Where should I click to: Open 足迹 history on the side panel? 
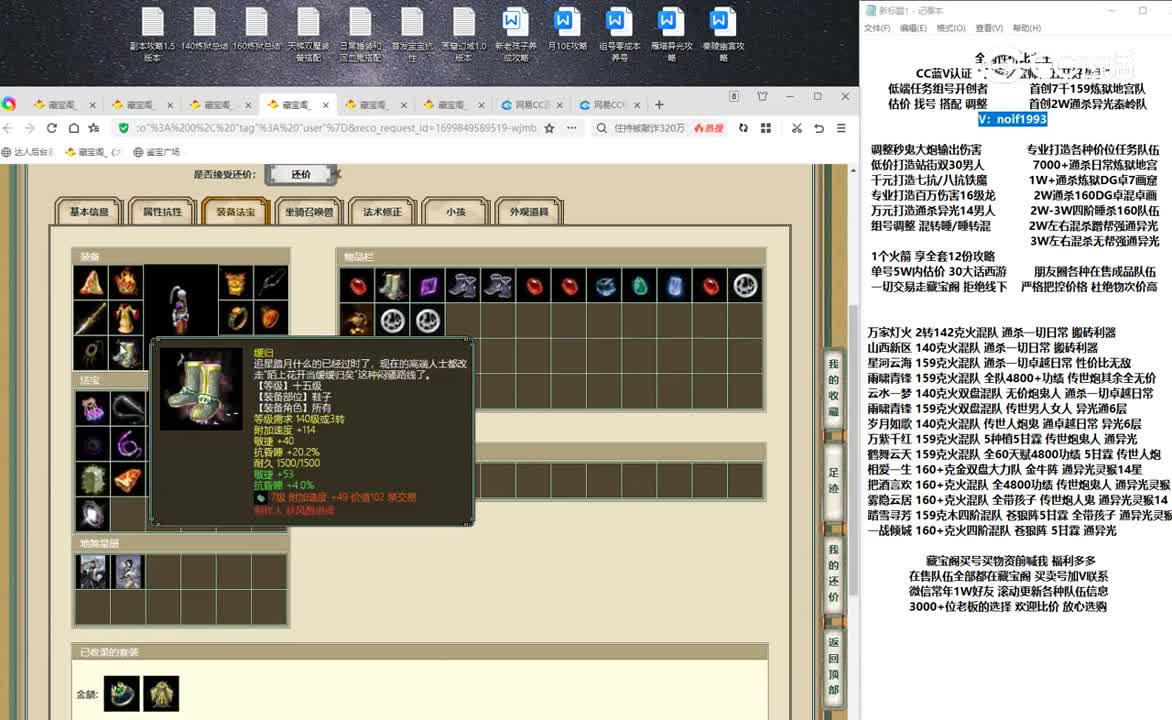(833, 480)
